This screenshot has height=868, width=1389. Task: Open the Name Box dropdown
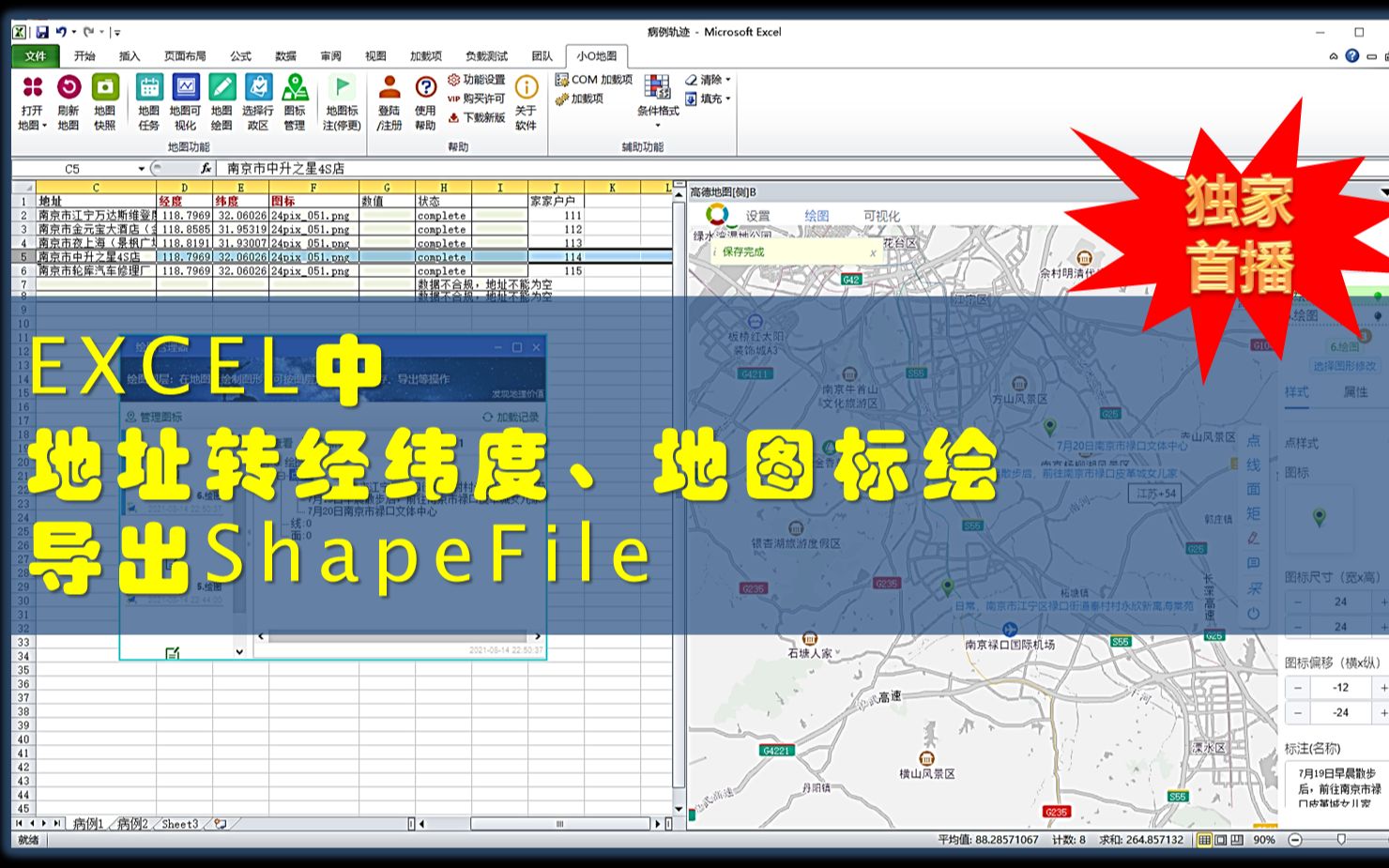pos(142,169)
